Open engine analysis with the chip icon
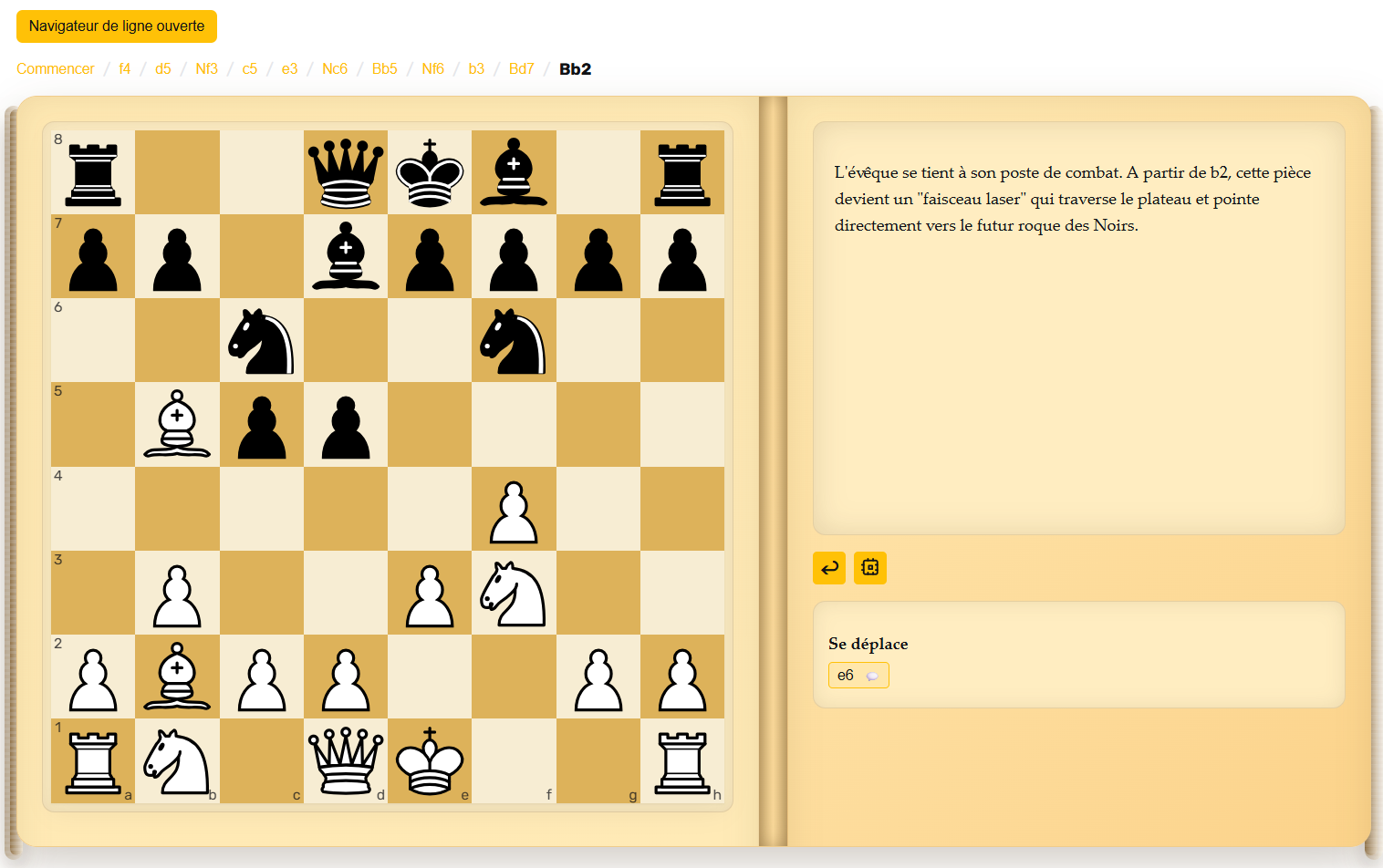1383x868 pixels. coord(870,568)
